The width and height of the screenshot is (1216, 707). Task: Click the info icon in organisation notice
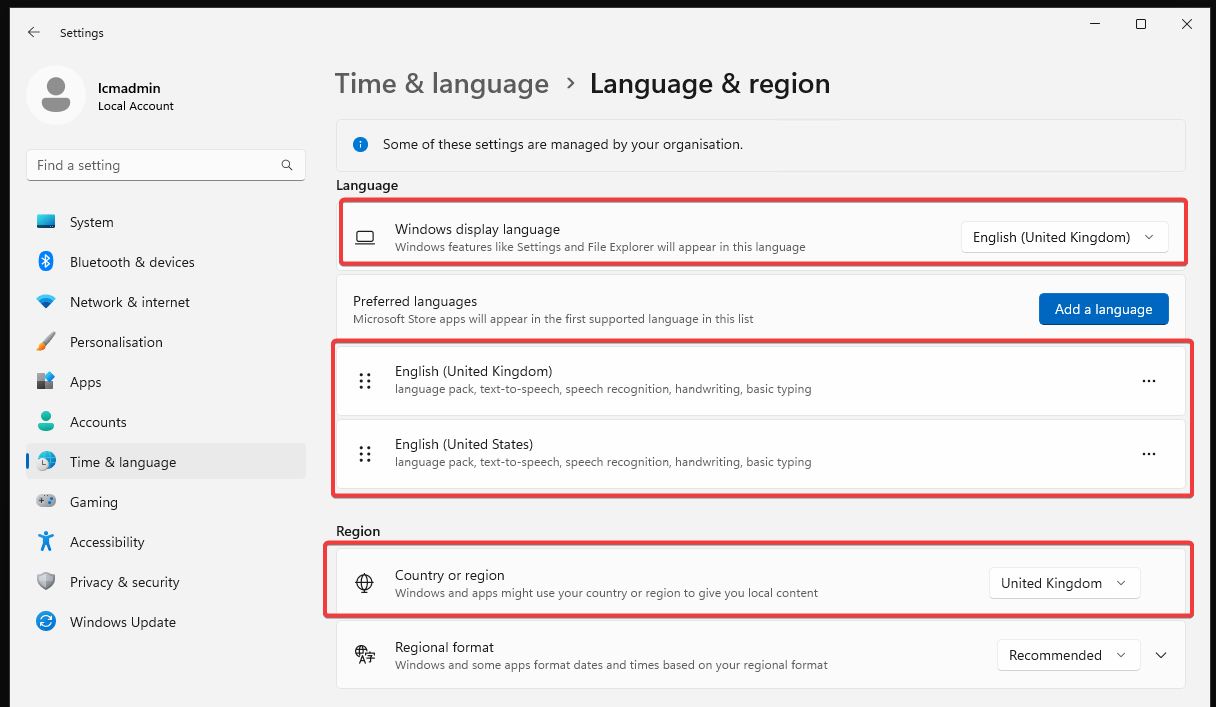[x=360, y=145]
